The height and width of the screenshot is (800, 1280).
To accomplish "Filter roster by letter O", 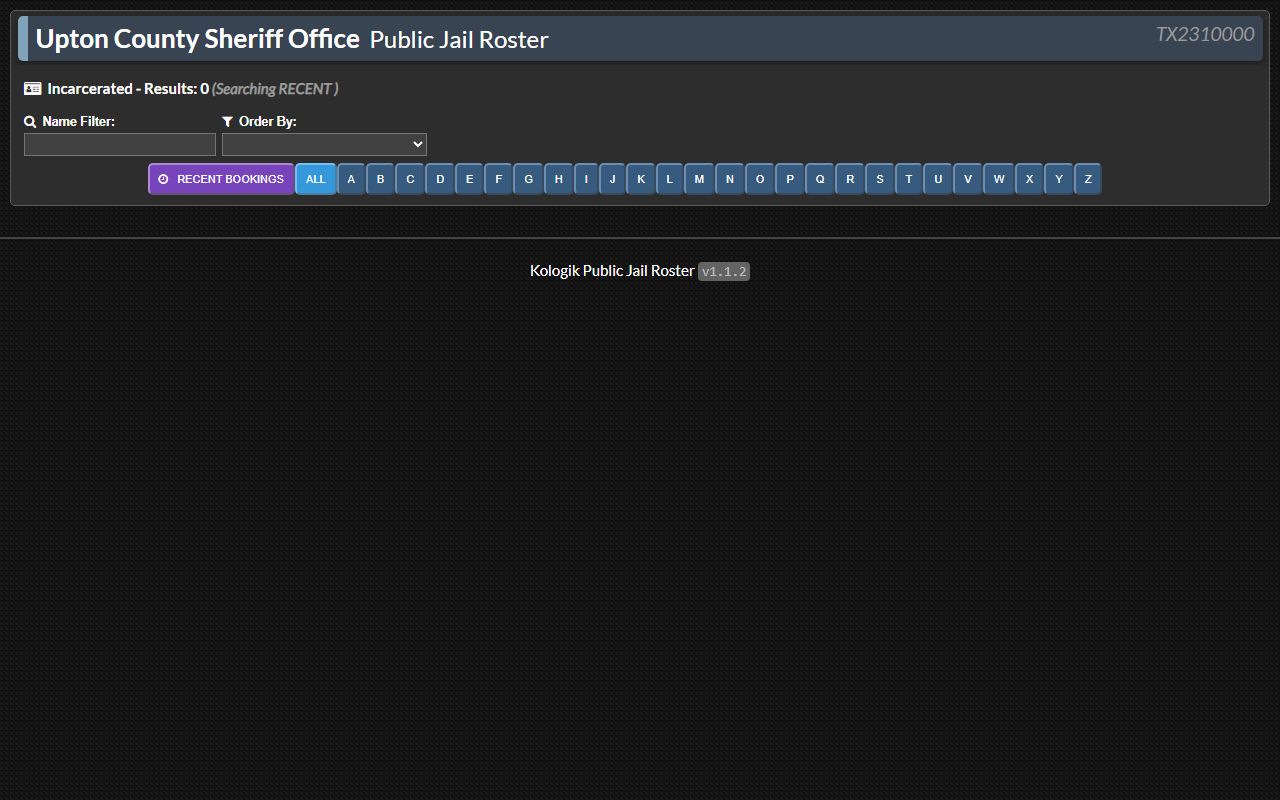I will pyautogui.click(x=760, y=179).
